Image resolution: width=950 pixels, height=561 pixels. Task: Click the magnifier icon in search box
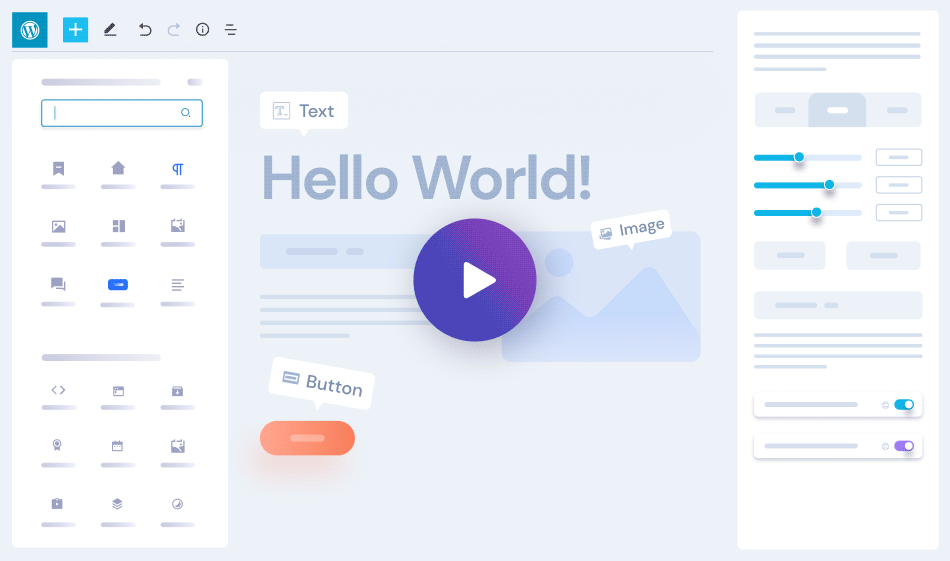185,113
